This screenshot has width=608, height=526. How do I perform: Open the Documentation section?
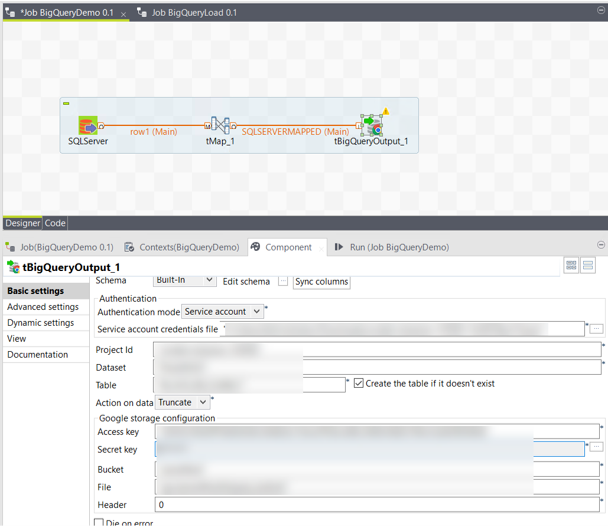point(46,354)
